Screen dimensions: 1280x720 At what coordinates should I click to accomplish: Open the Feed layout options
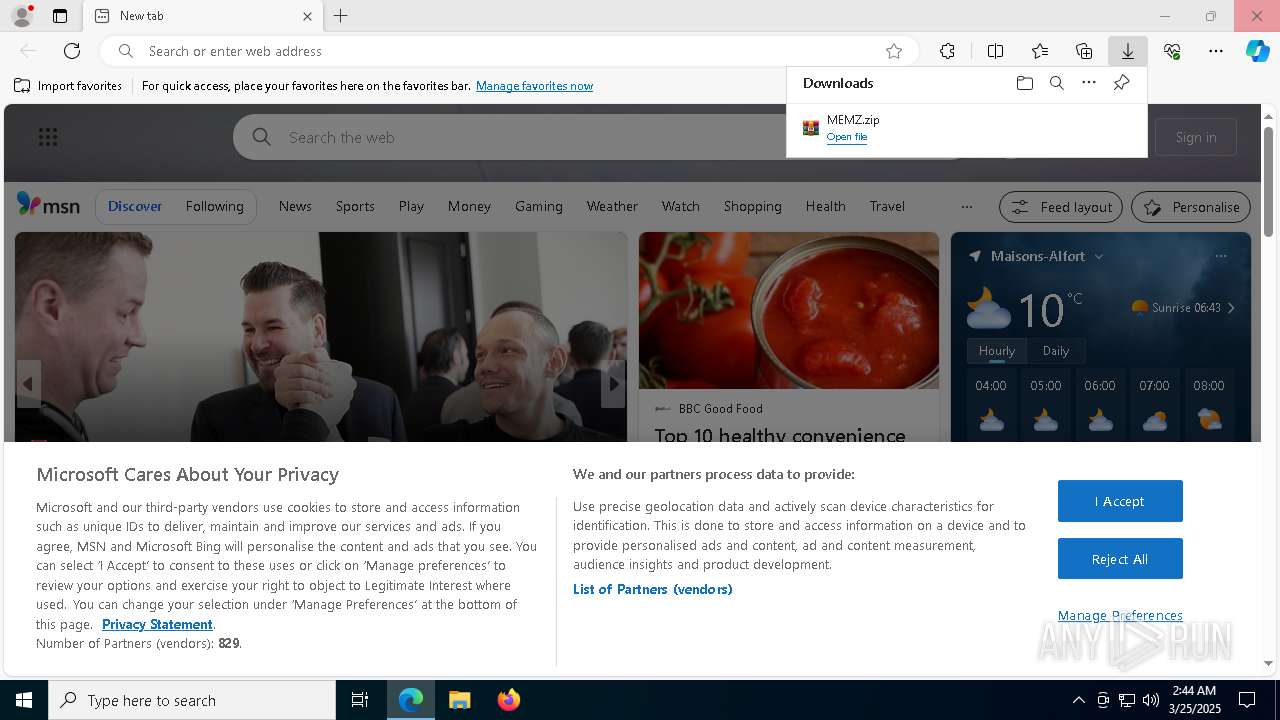(x=1061, y=207)
